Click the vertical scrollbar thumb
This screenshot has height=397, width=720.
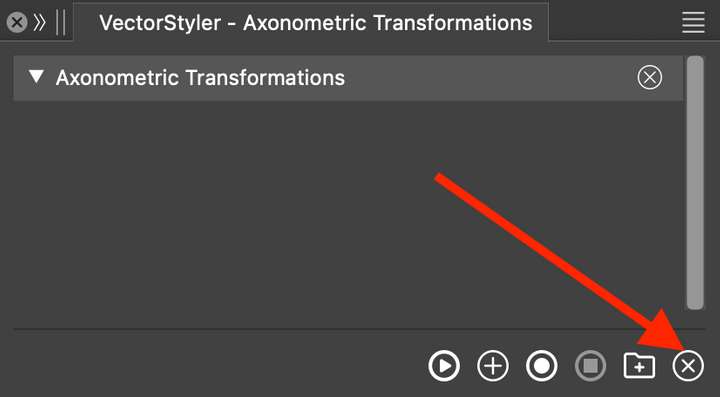coord(695,183)
